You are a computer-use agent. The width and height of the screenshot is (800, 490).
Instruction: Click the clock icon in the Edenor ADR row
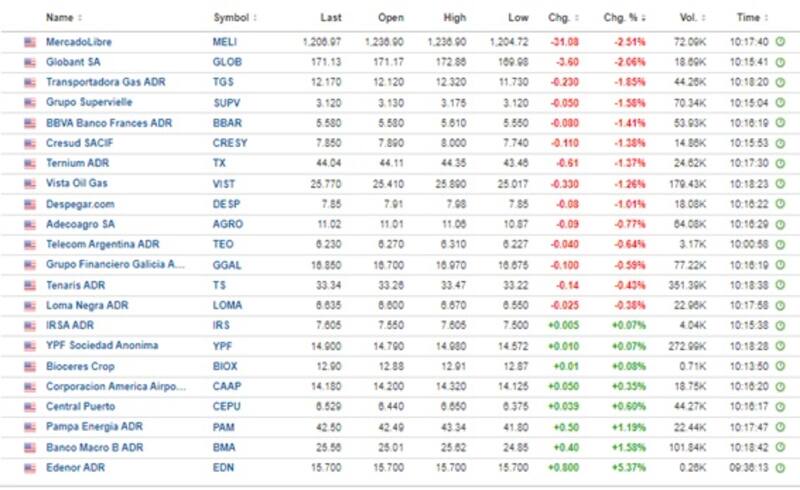pos(780,467)
